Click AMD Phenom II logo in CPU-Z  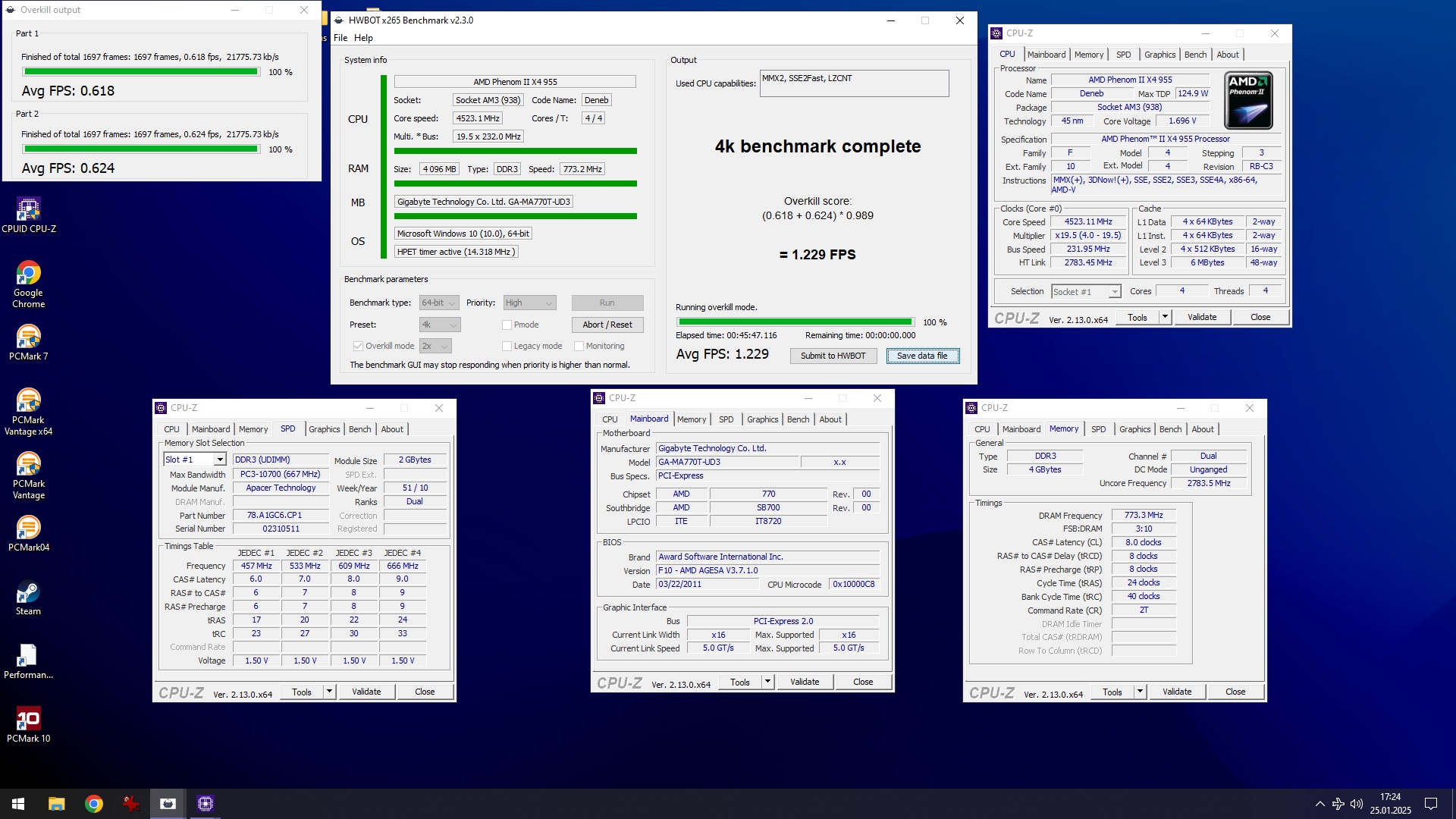pos(1248,100)
